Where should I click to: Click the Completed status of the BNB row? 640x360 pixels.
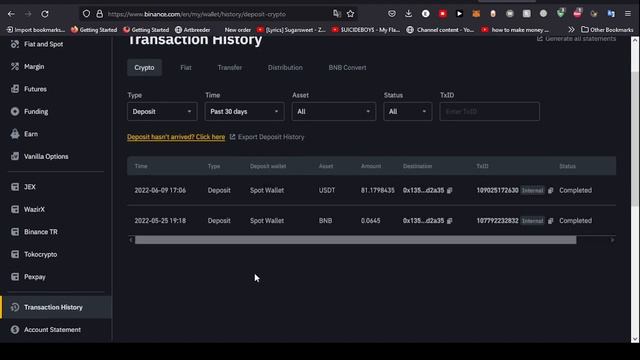coord(575,221)
